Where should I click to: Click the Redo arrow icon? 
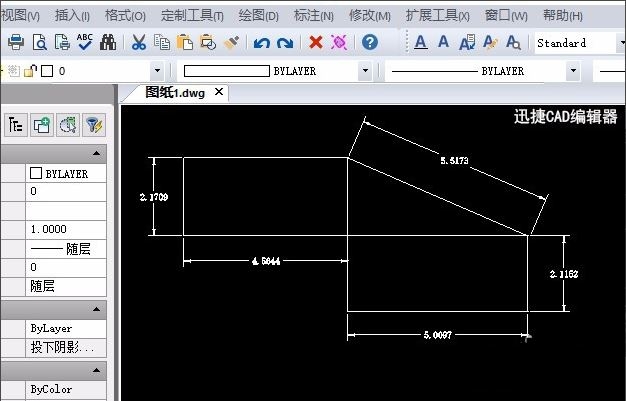click(x=285, y=42)
